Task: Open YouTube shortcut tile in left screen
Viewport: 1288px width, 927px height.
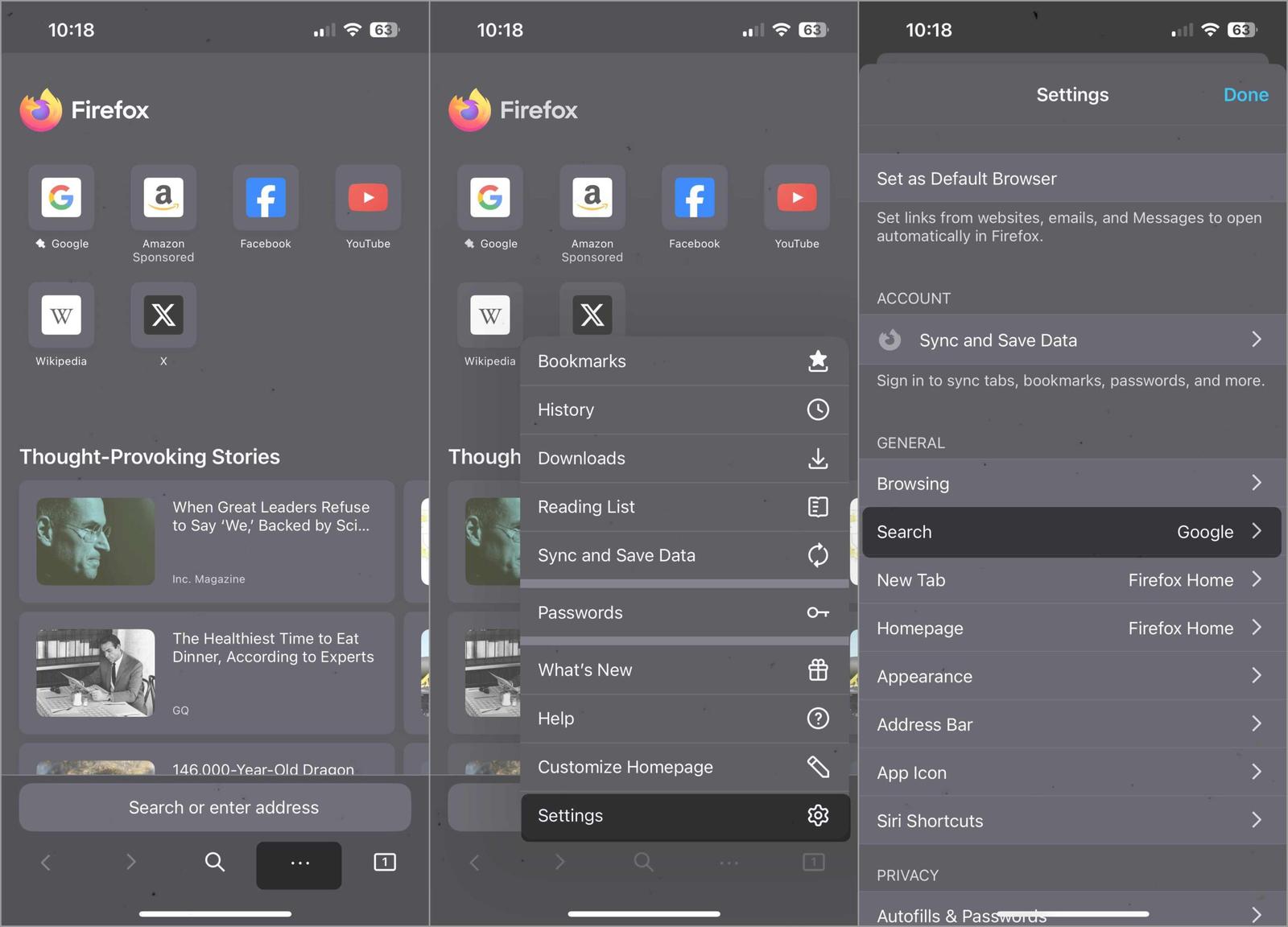Action: (368, 198)
